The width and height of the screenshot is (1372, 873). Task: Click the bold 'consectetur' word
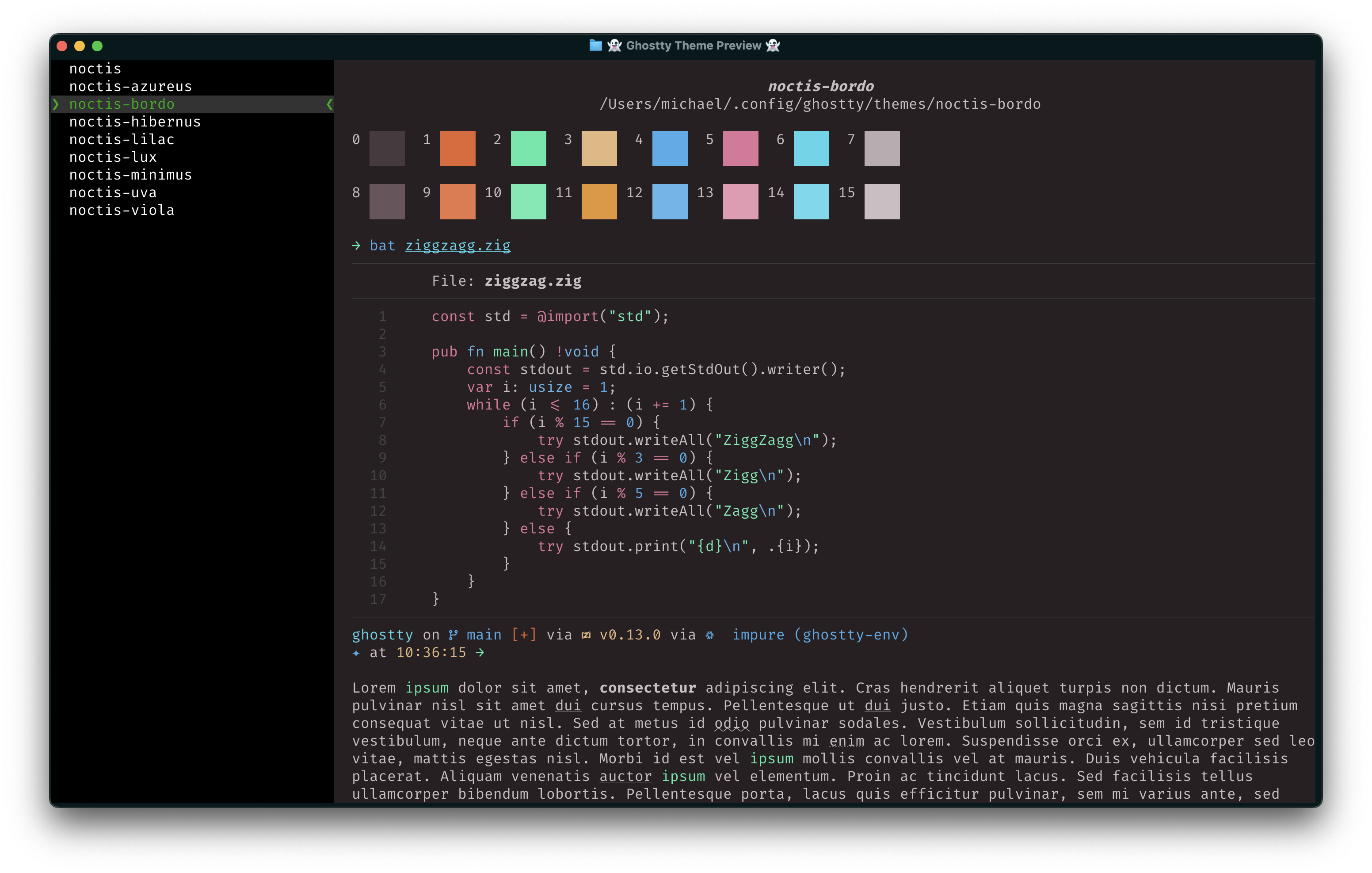(x=647, y=688)
